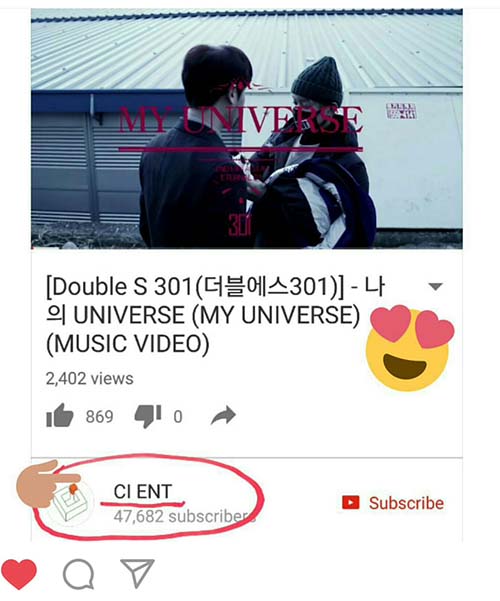Click the red YouTube play logo
The height and width of the screenshot is (601, 500).
(x=350, y=502)
